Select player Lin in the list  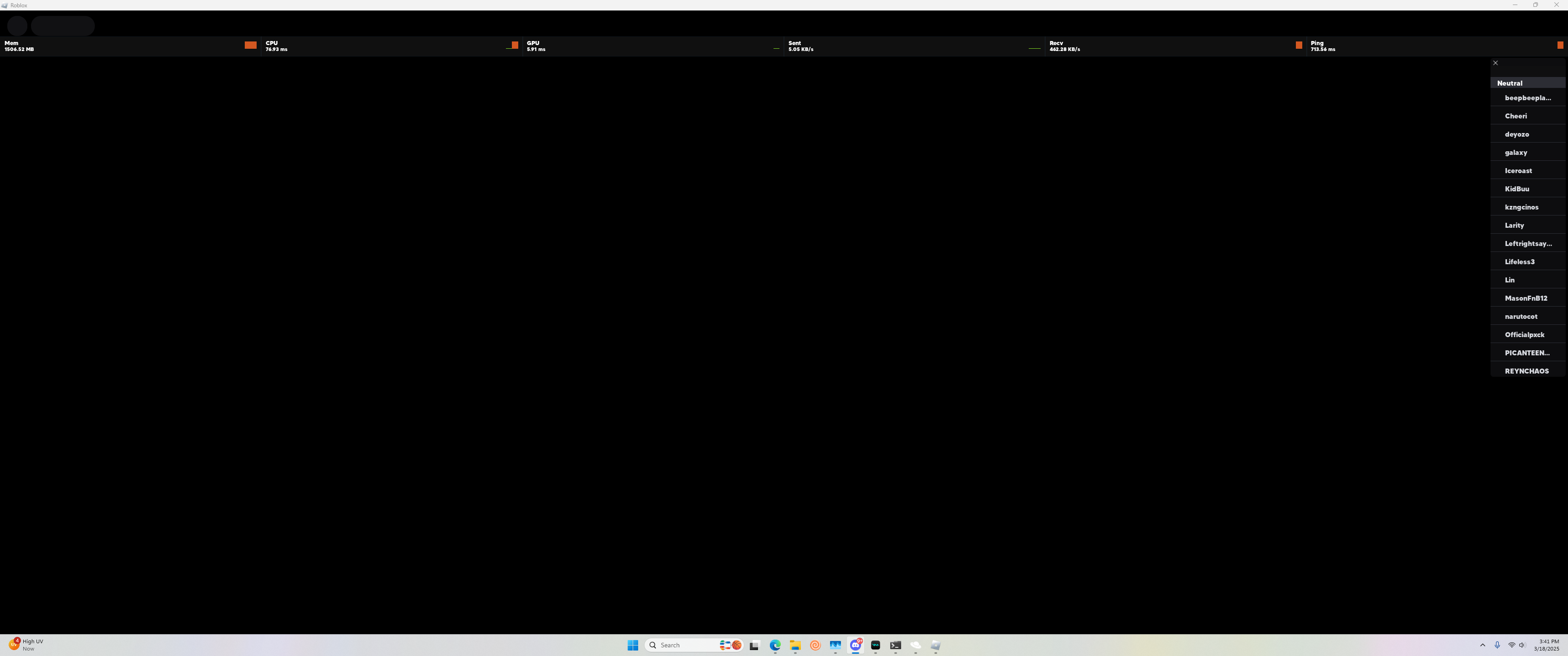click(1527, 281)
